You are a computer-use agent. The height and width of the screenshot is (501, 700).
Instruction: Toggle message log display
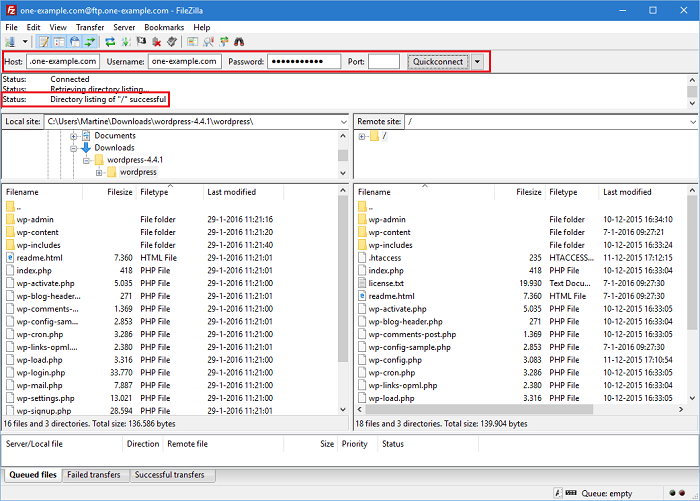[x=43, y=42]
